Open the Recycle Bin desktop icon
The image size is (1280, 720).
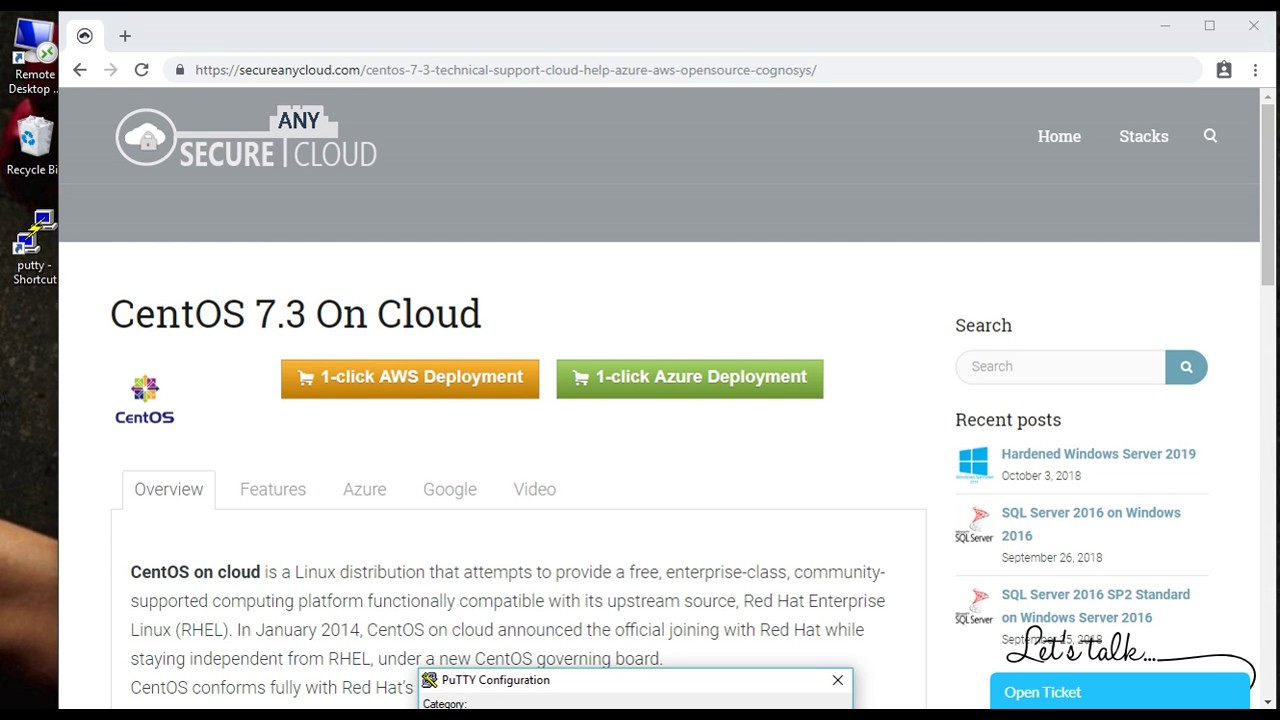34,146
